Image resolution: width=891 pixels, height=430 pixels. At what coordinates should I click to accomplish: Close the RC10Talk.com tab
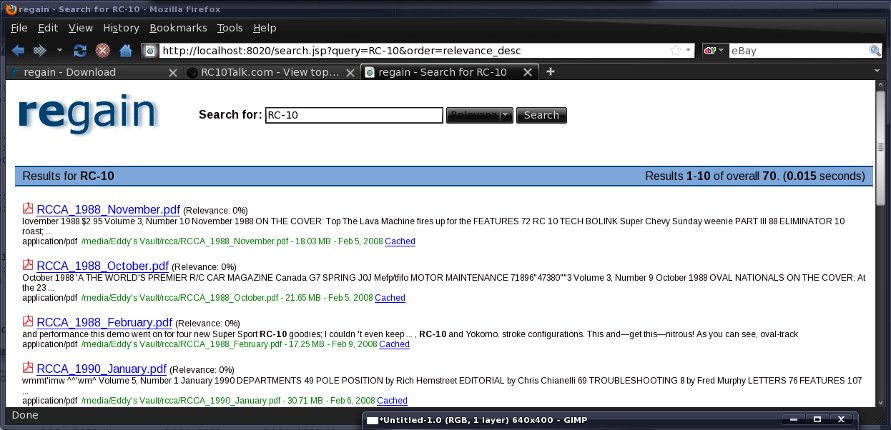pyautogui.click(x=351, y=72)
